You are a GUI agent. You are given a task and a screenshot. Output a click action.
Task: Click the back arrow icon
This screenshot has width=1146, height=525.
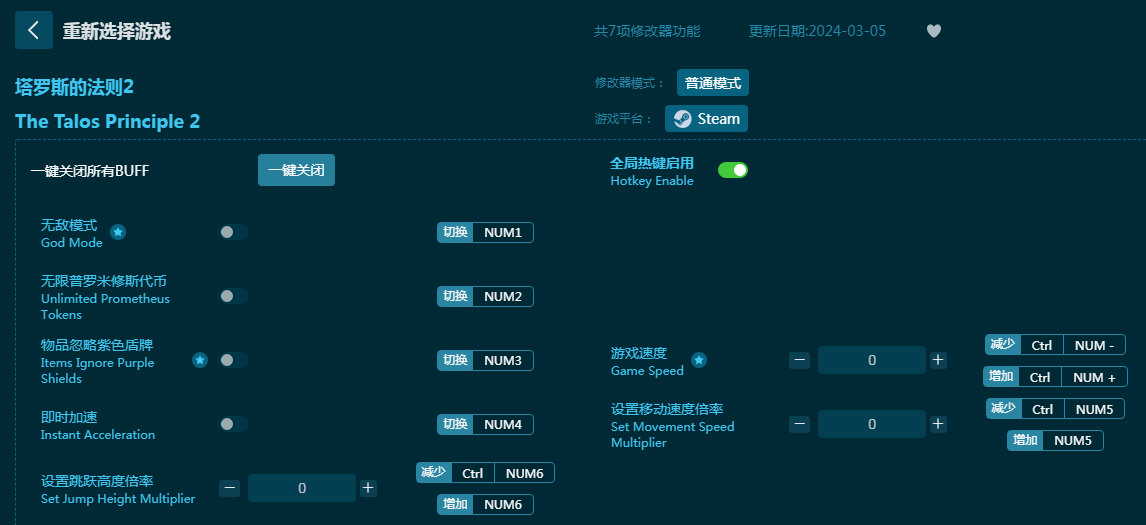34,30
